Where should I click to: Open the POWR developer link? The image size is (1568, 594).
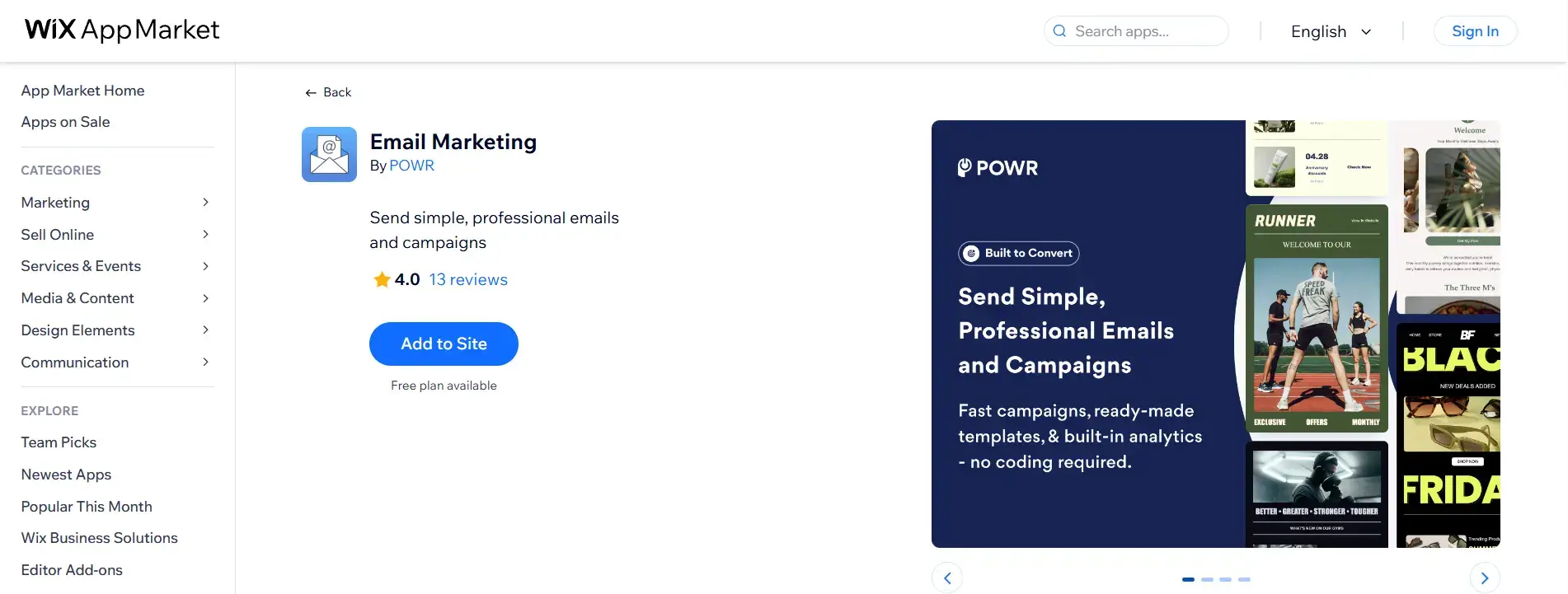click(x=411, y=166)
